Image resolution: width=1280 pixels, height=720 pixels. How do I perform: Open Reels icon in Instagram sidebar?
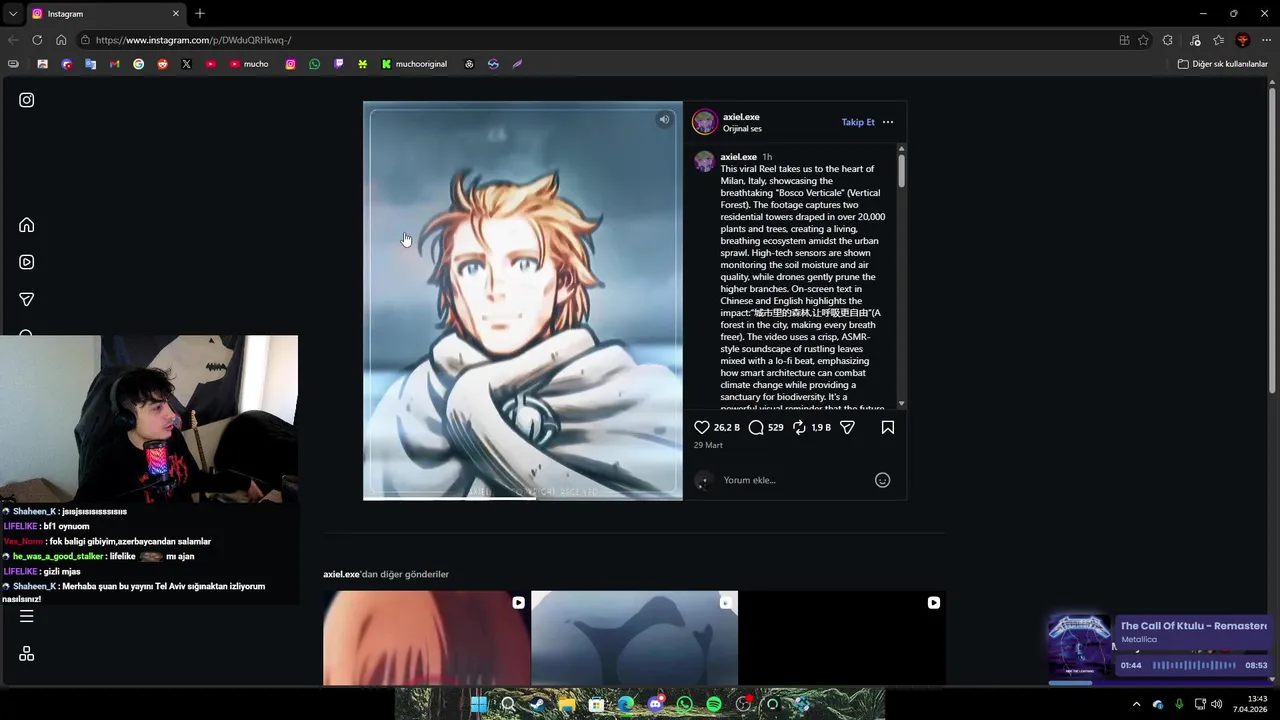(x=27, y=262)
